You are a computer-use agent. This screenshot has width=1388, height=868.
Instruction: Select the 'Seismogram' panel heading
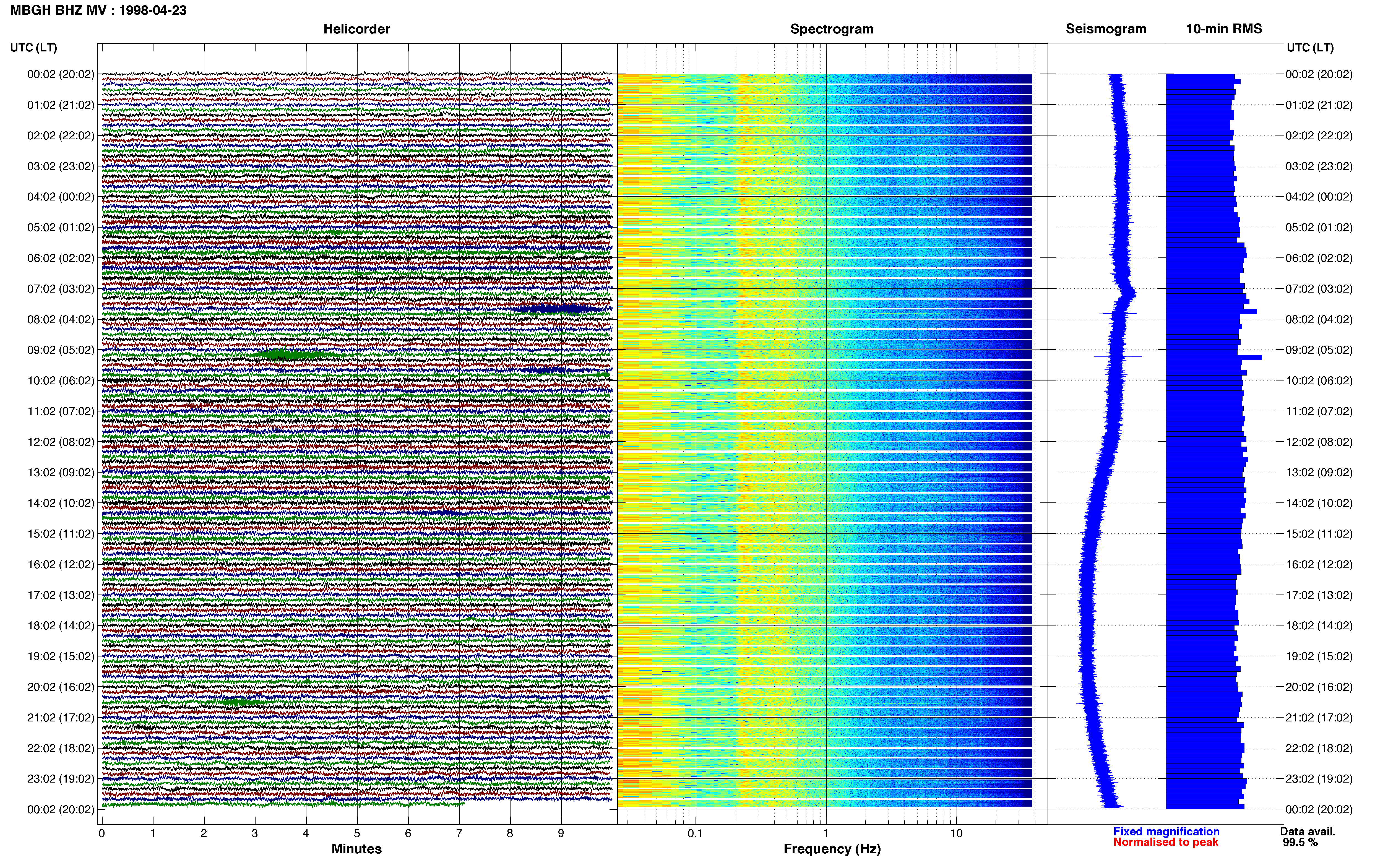pyautogui.click(x=1106, y=29)
